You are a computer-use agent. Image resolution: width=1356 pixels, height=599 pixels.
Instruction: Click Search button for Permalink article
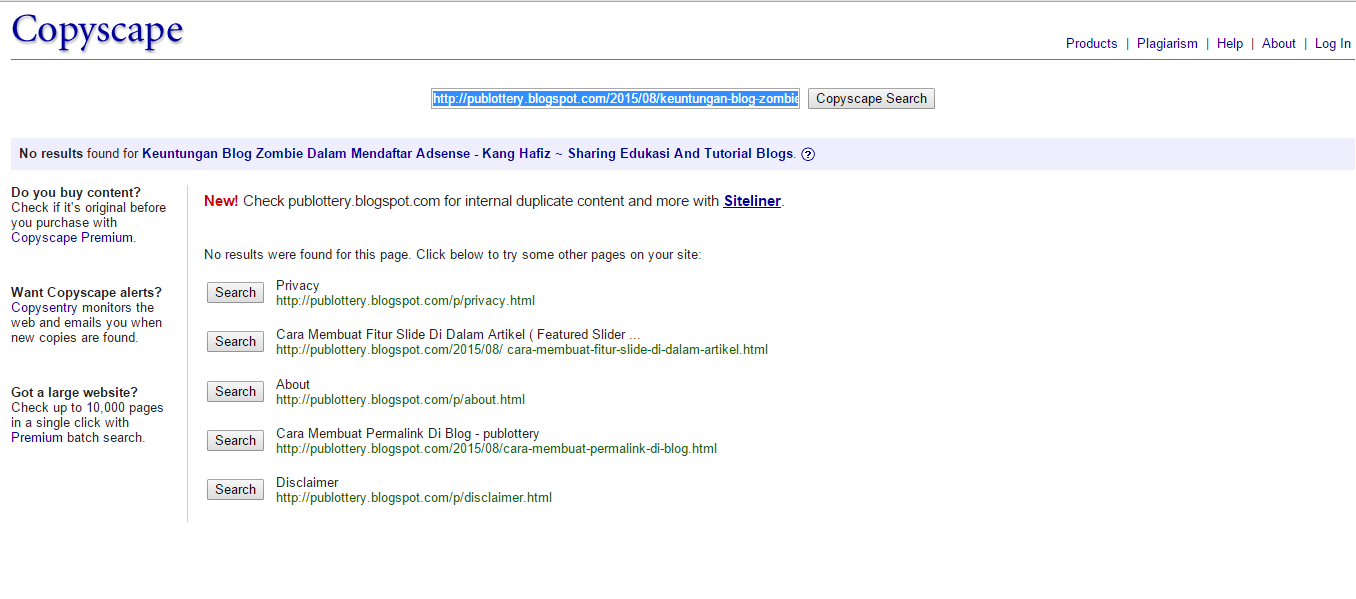(x=235, y=440)
